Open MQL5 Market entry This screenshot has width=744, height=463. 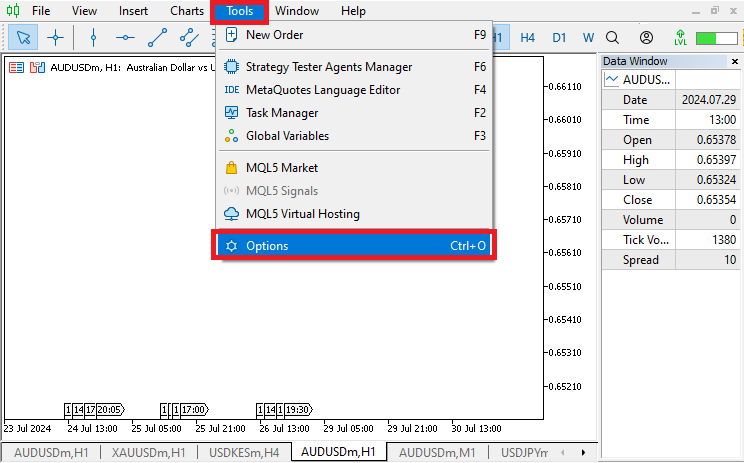(353, 168)
